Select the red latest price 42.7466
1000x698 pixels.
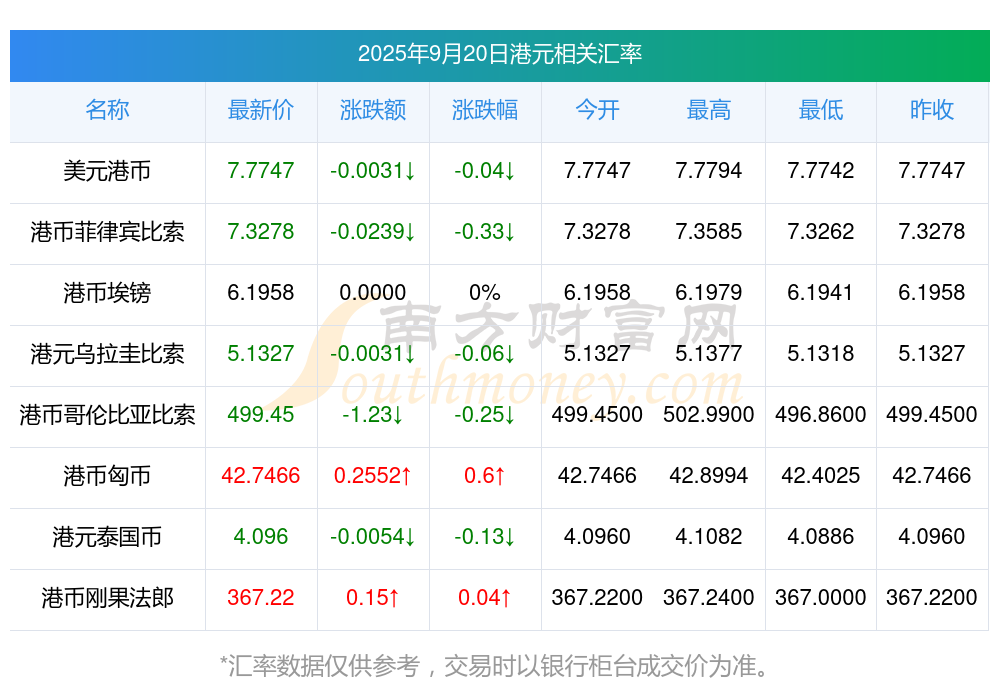coord(261,475)
